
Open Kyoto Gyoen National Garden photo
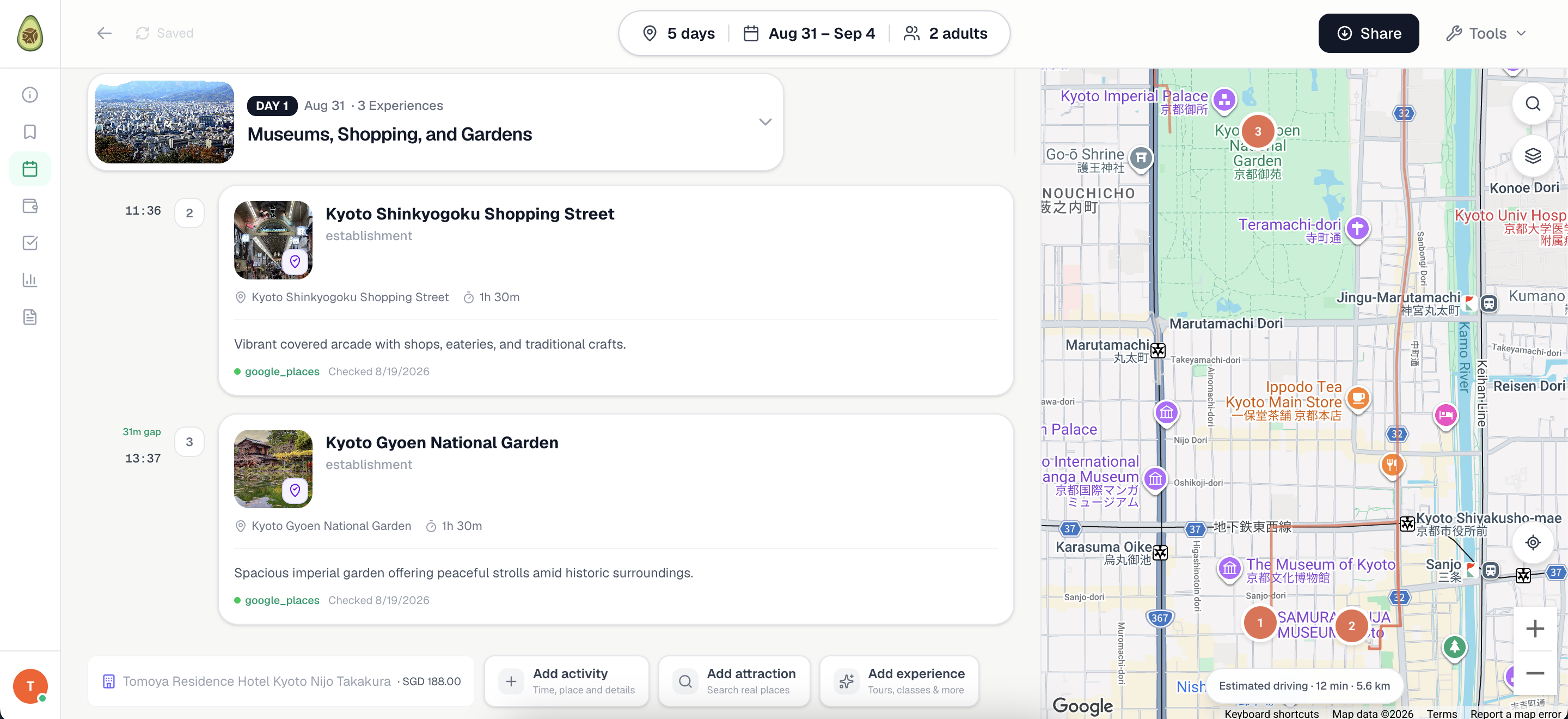click(273, 469)
